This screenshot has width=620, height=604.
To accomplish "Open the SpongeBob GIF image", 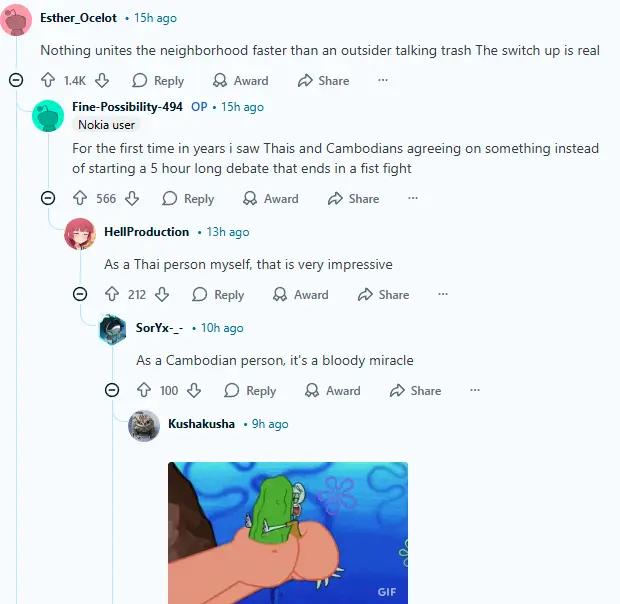I will pos(288,532).
